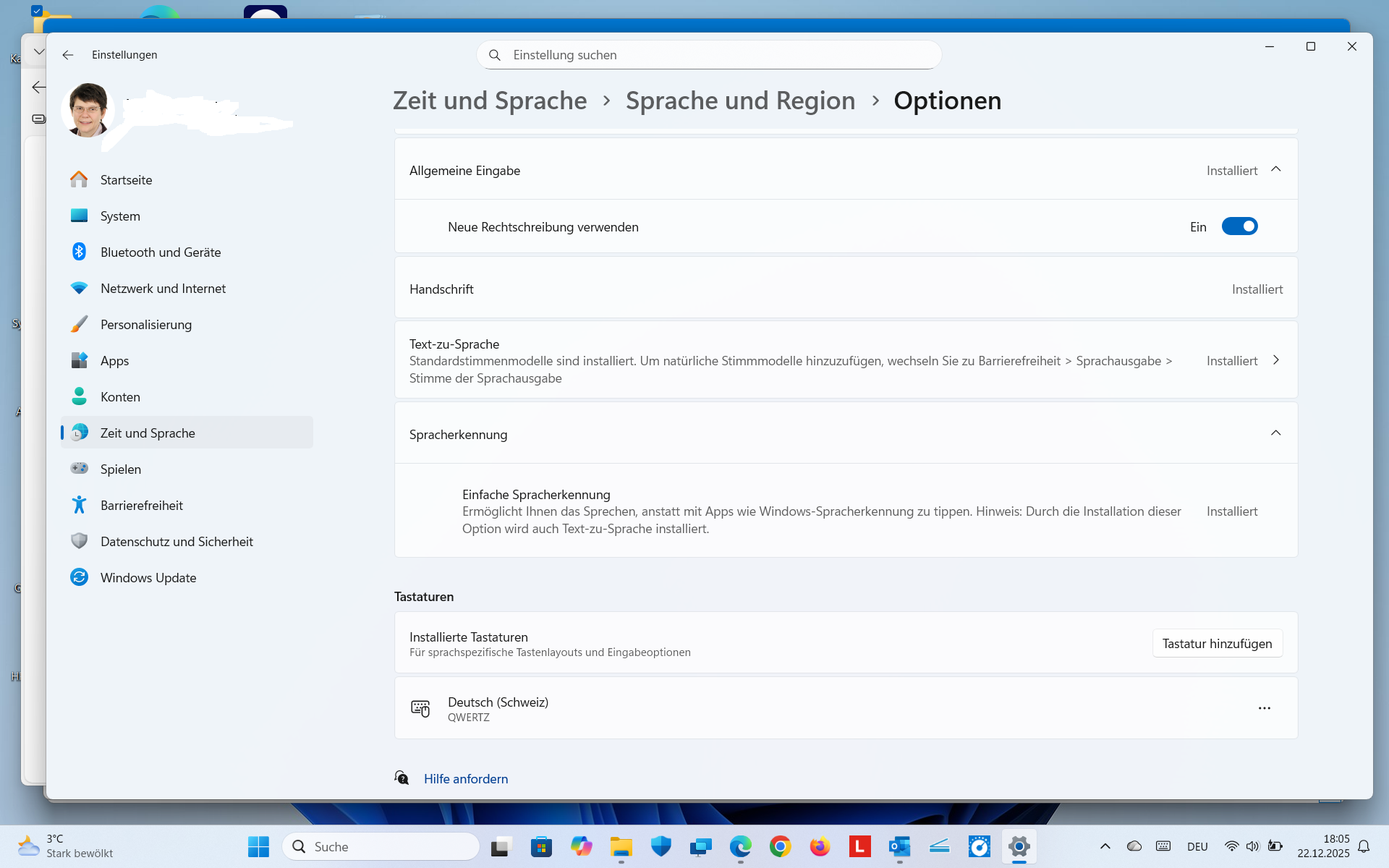Click the Windows Update refresh icon
Image resolution: width=1389 pixels, height=868 pixels.
click(x=79, y=577)
